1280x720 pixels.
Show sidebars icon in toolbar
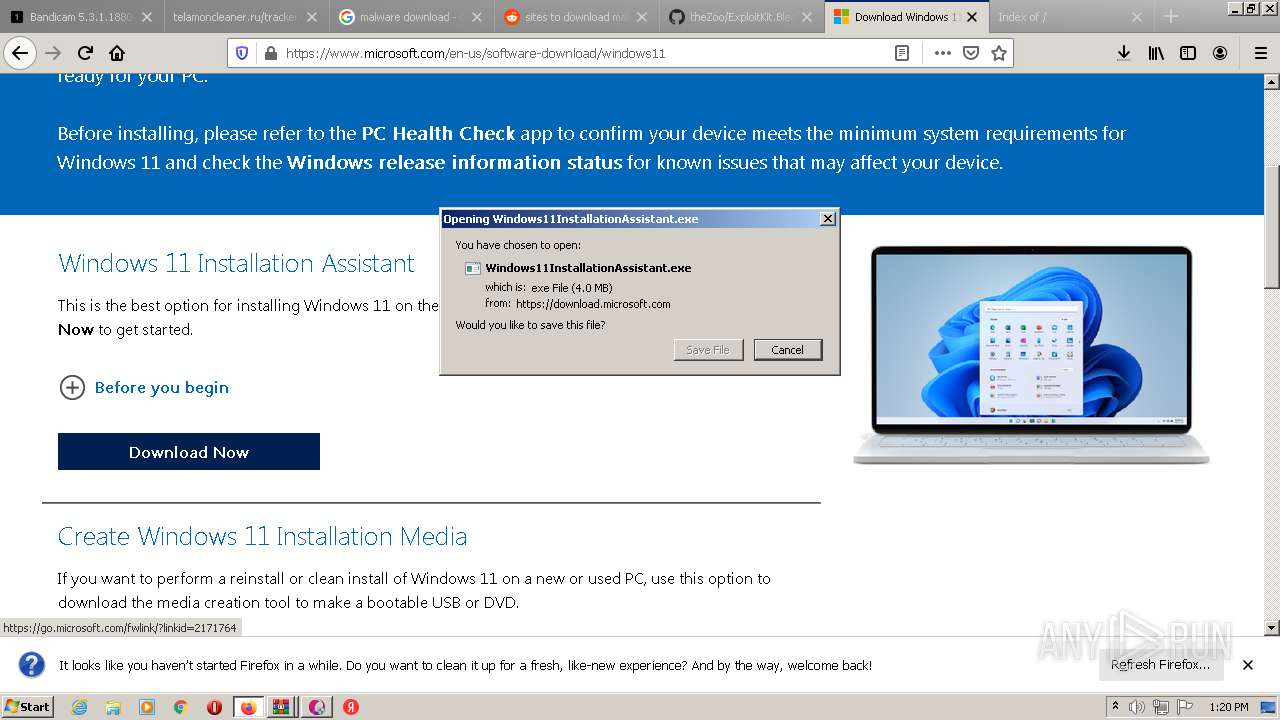pos(1188,53)
